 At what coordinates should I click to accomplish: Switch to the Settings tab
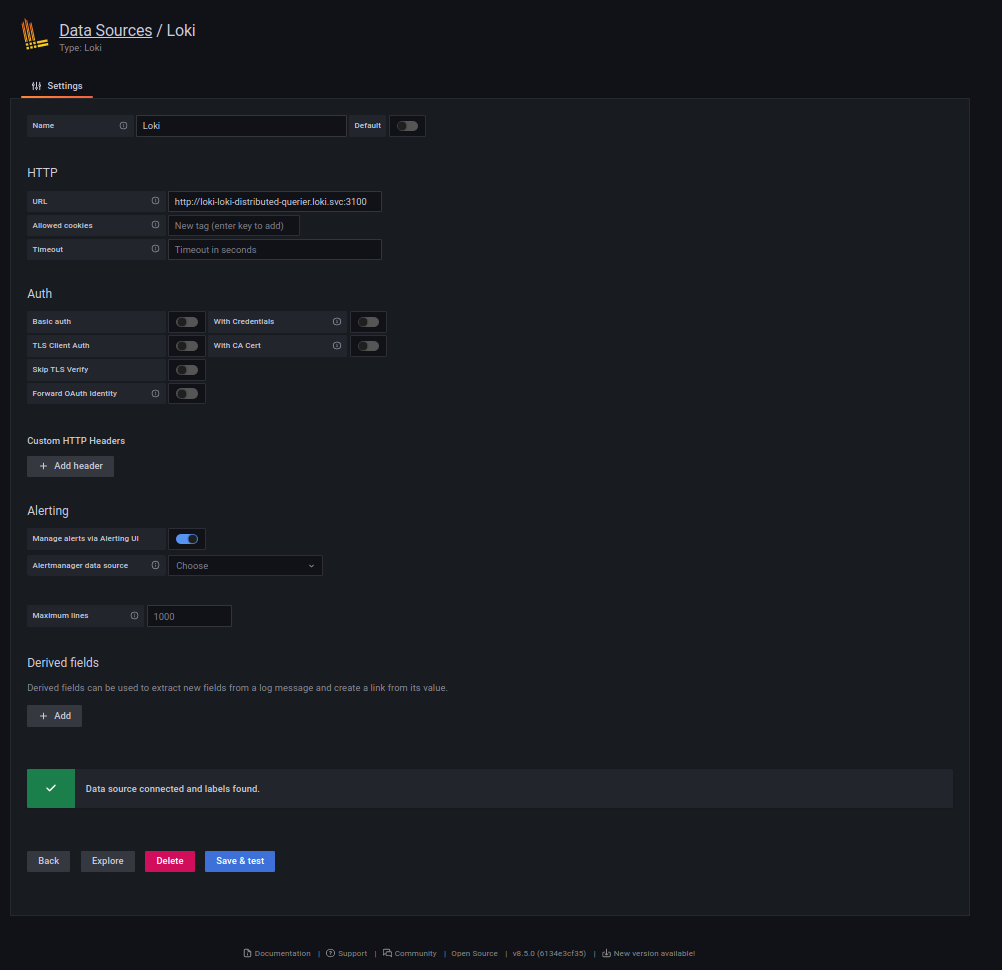[56, 86]
